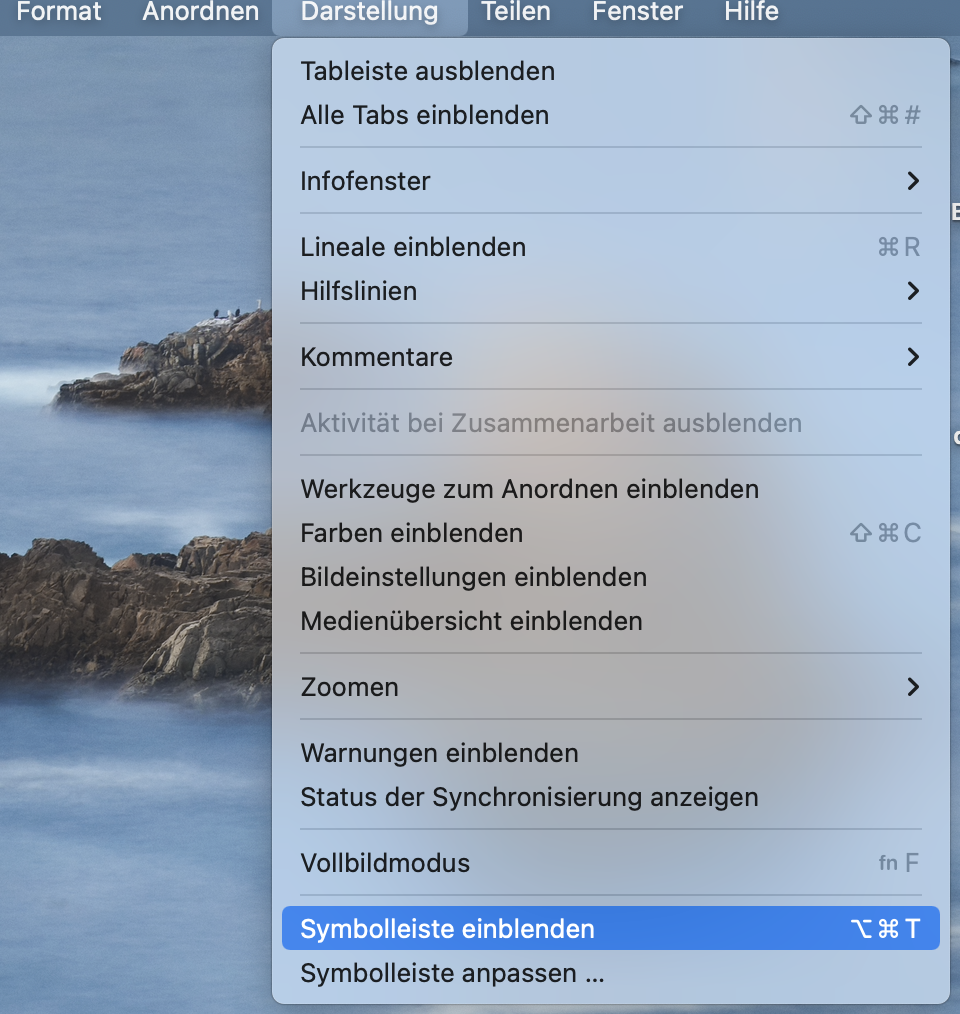The image size is (960, 1014).
Task: Click Symbolleiste einblenden
Action: coord(611,929)
